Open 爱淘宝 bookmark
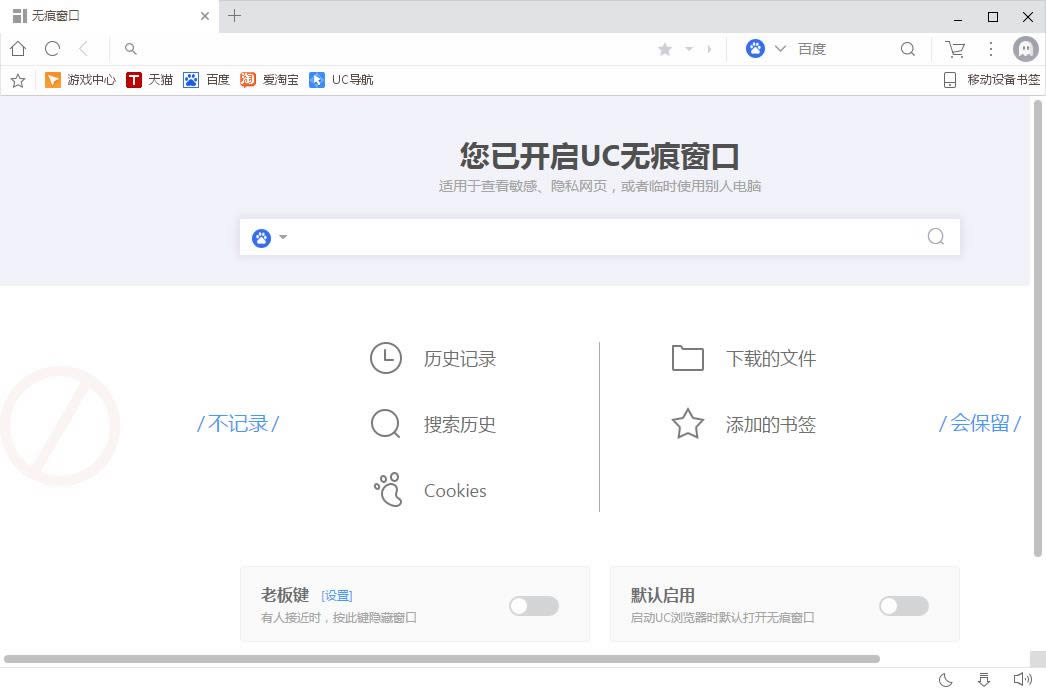Viewport: 1046px width, 691px height. pyautogui.click(x=270, y=80)
